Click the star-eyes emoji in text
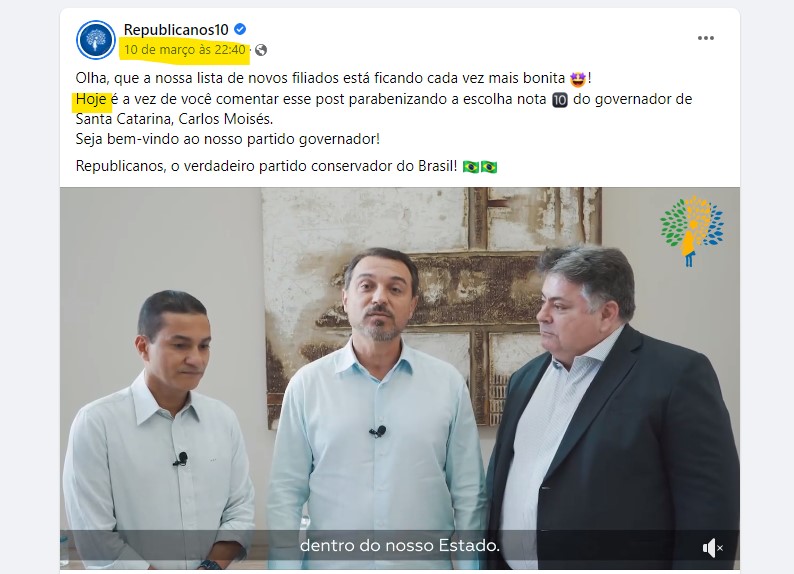Screen dimensions: 794x574 (x=578, y=79)
